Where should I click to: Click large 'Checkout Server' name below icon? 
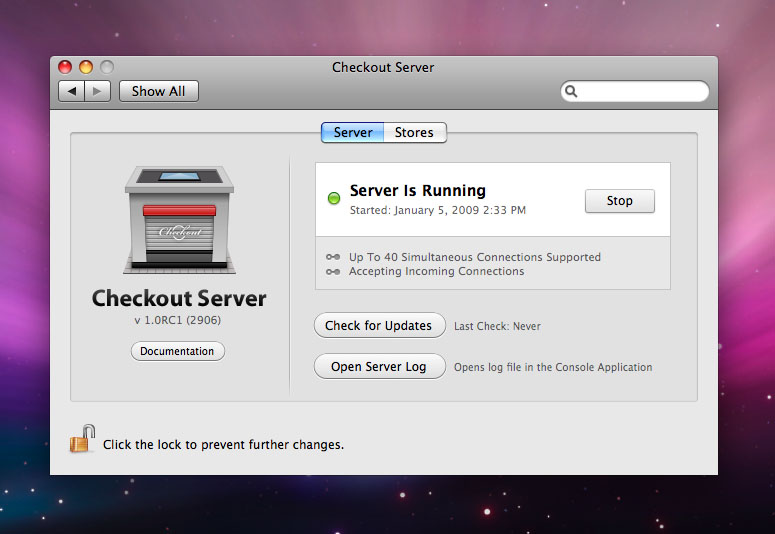[x=179, y=298]
